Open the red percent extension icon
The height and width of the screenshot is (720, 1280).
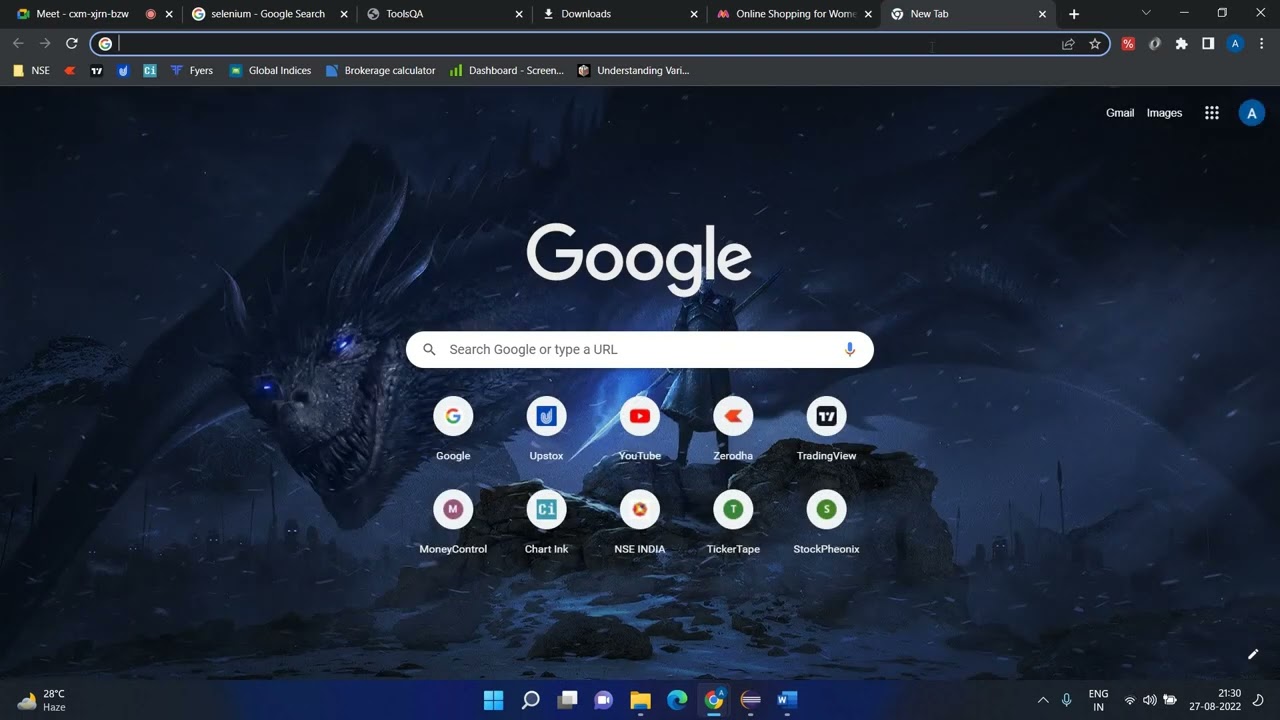[x=1128, y=44]
